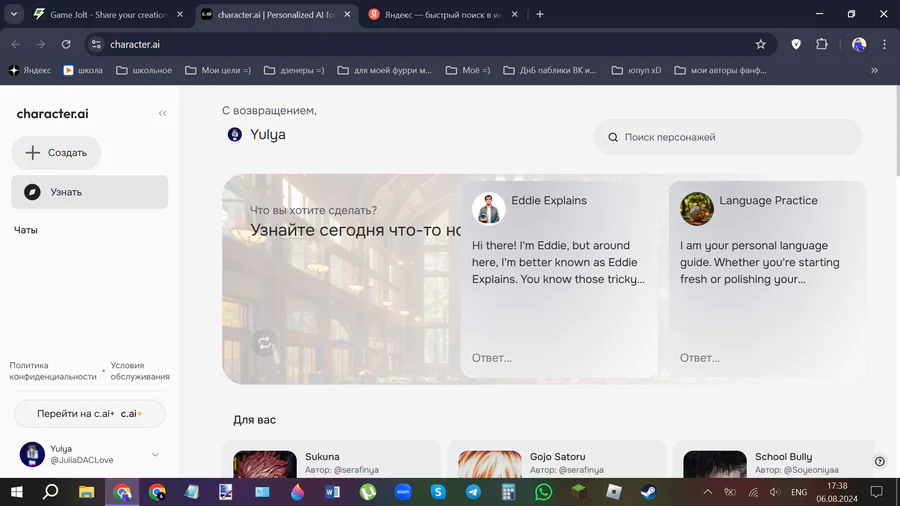This screenshot has width=900, height=506.
Task: Open the Eddie Explains card
Action: [x=558, y=279]
